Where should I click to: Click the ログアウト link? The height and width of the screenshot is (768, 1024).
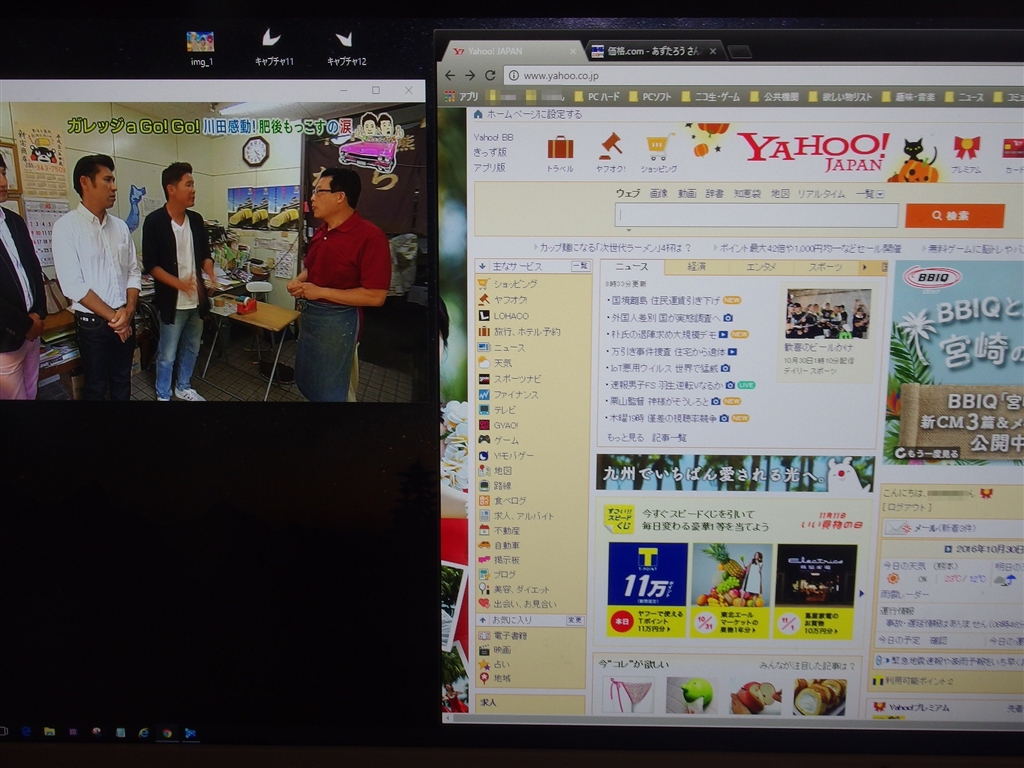point(907,507)
